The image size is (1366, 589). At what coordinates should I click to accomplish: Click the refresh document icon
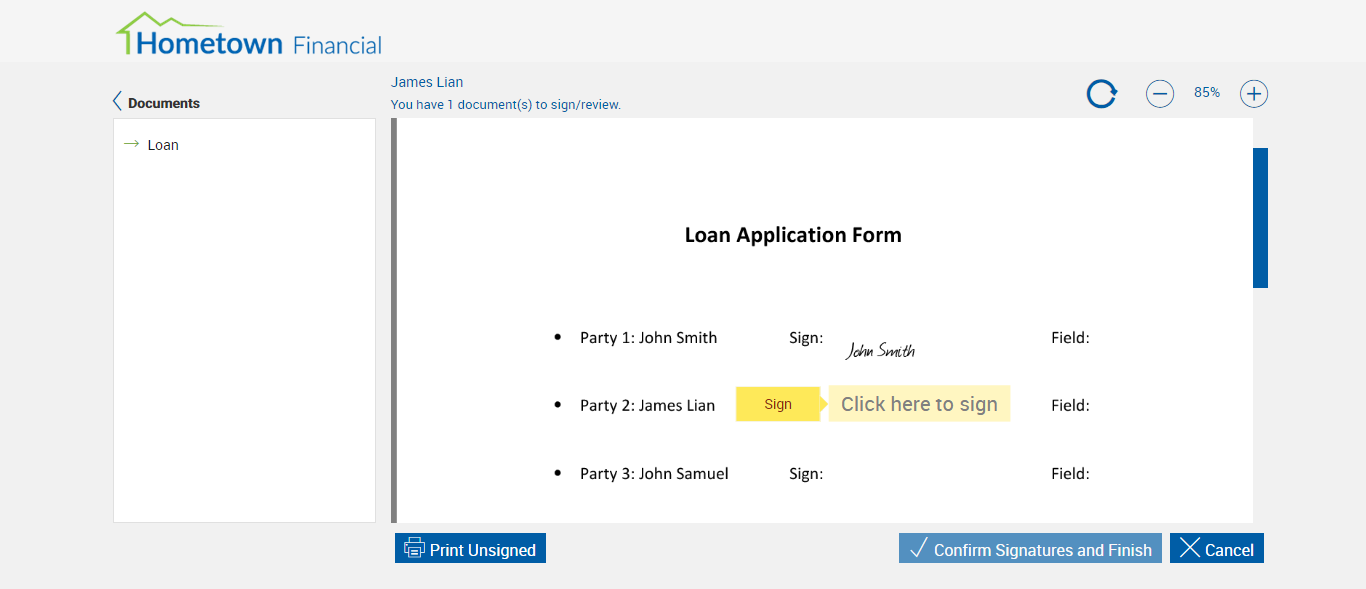coord(1101,94)
